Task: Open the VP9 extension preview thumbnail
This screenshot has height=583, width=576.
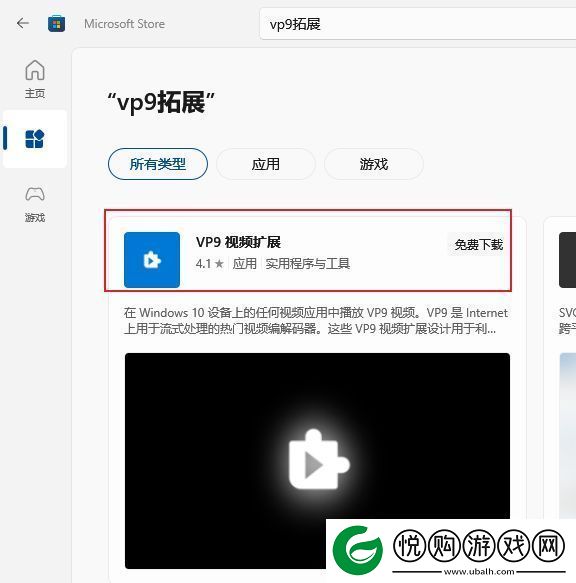Action: 317,461
